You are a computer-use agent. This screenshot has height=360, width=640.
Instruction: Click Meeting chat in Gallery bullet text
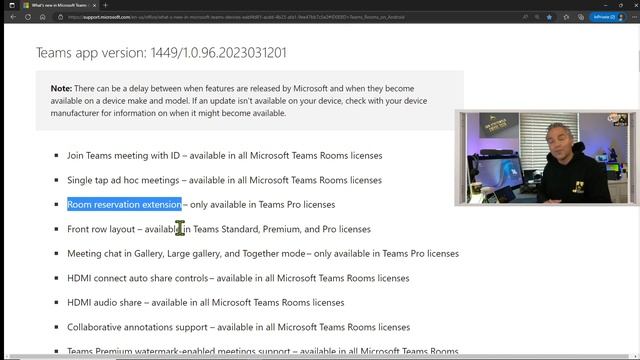pos(263,253)
